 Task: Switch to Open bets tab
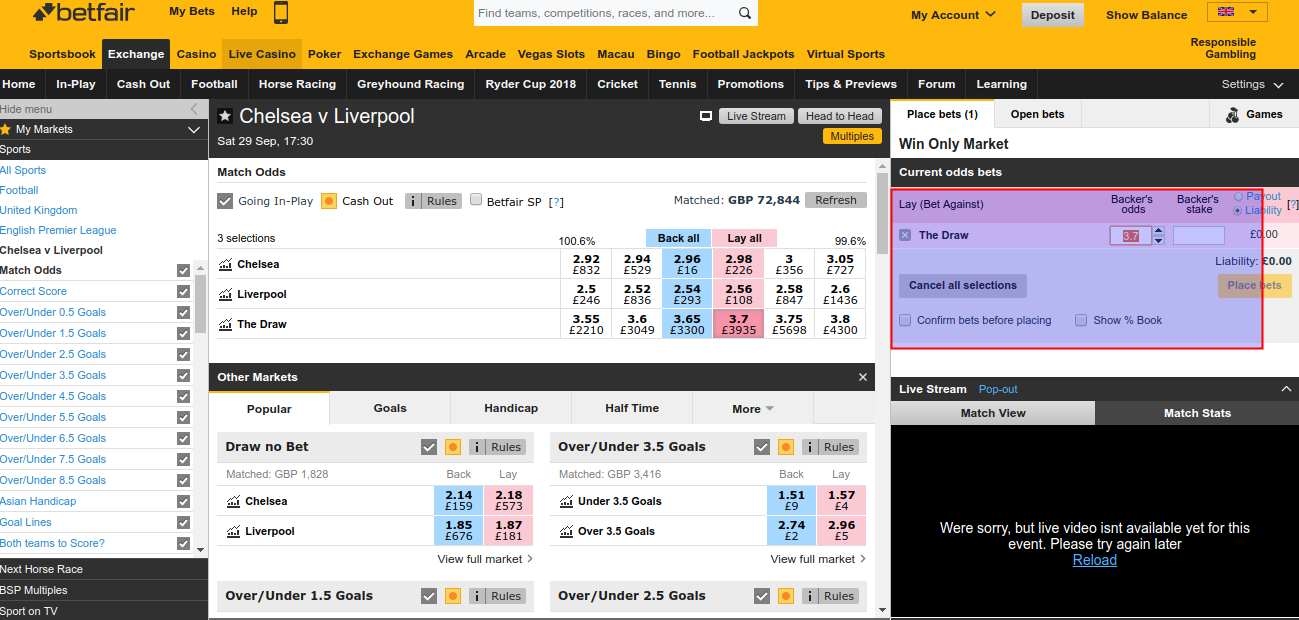[x=1037, y=114]
